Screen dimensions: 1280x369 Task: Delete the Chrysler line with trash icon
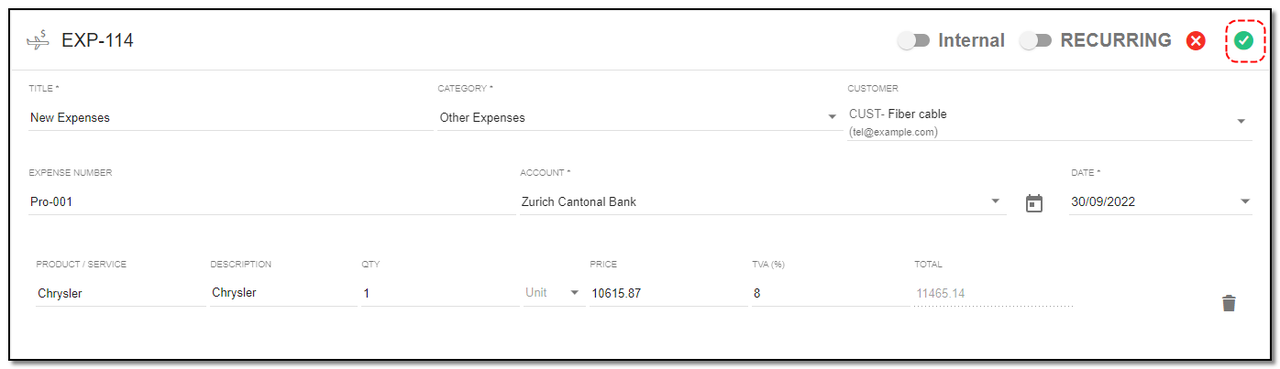pos(1229,303)
